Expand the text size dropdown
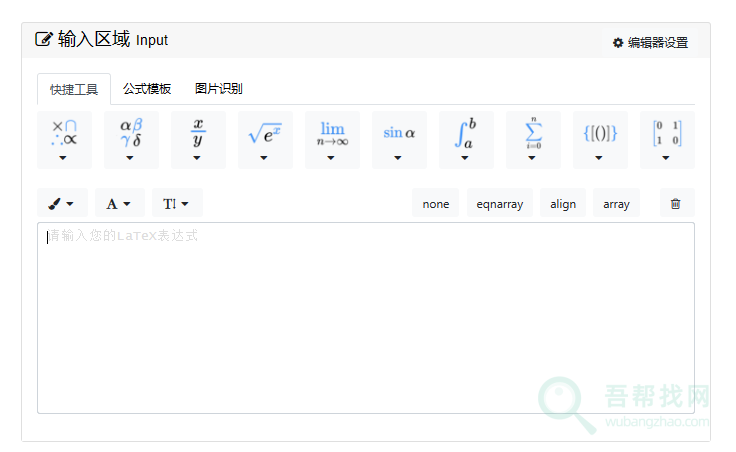 (x=177, y=203)
